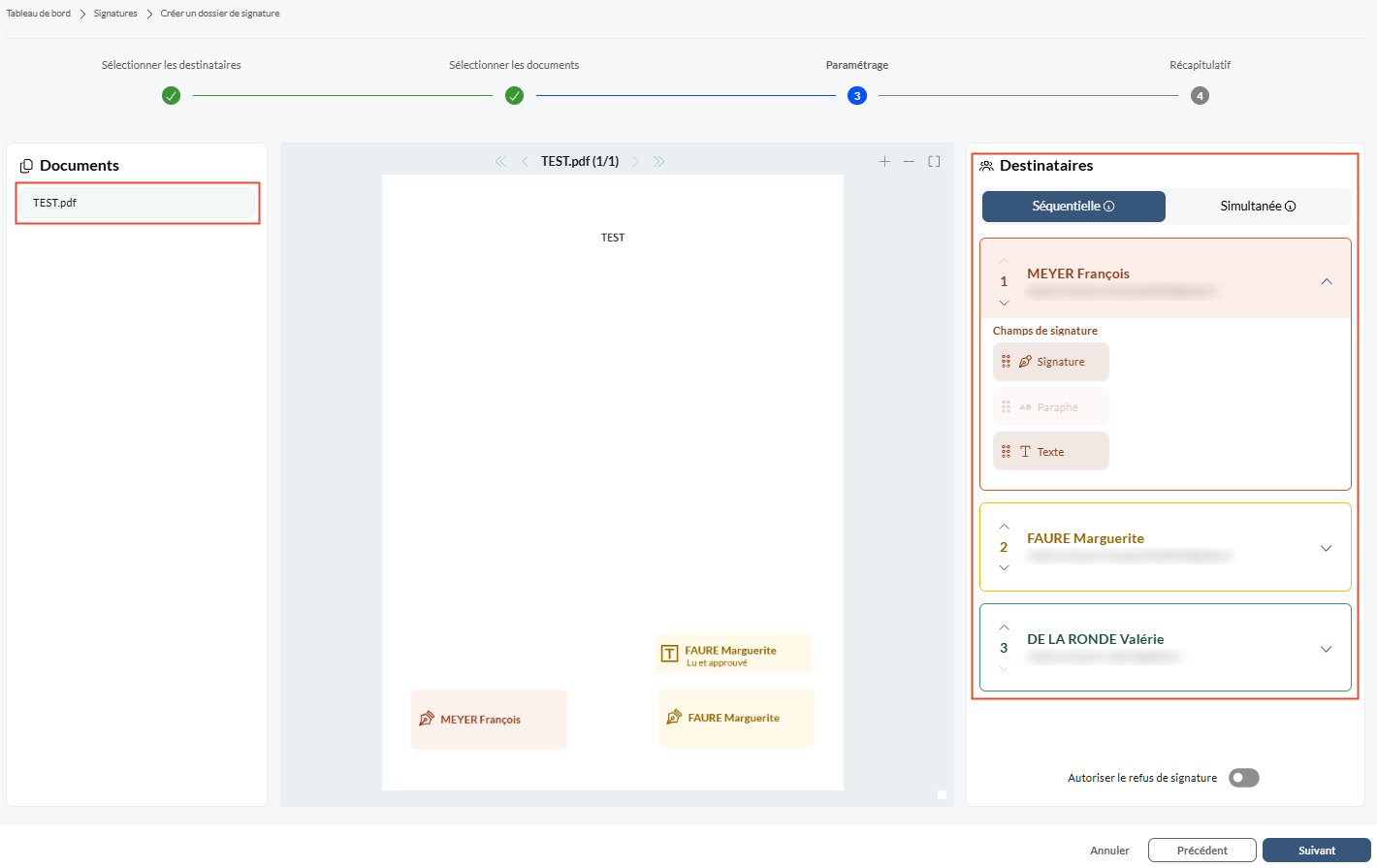Move MEYER François down in signing order

[x=1004, y=303]
